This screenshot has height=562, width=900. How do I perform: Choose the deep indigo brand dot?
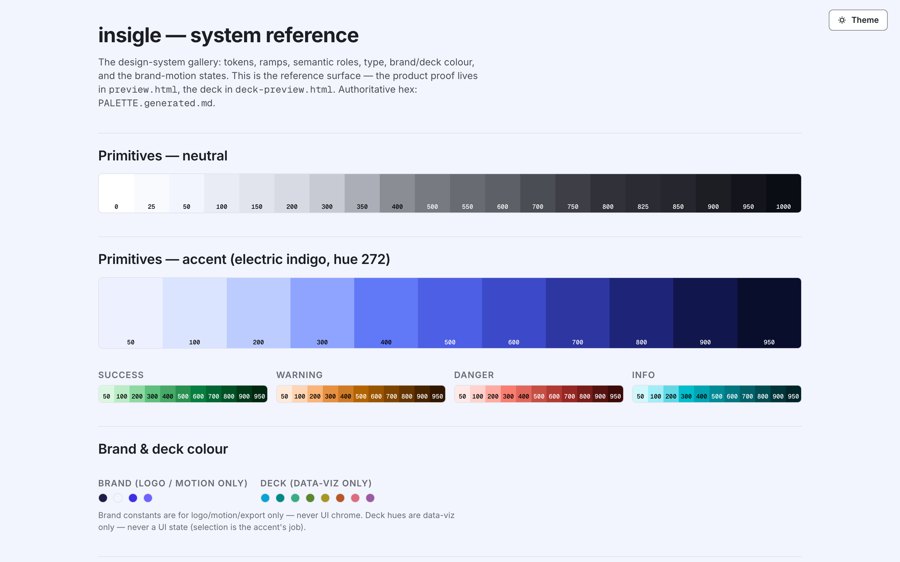pyautogui.click(x=133, y=498)
